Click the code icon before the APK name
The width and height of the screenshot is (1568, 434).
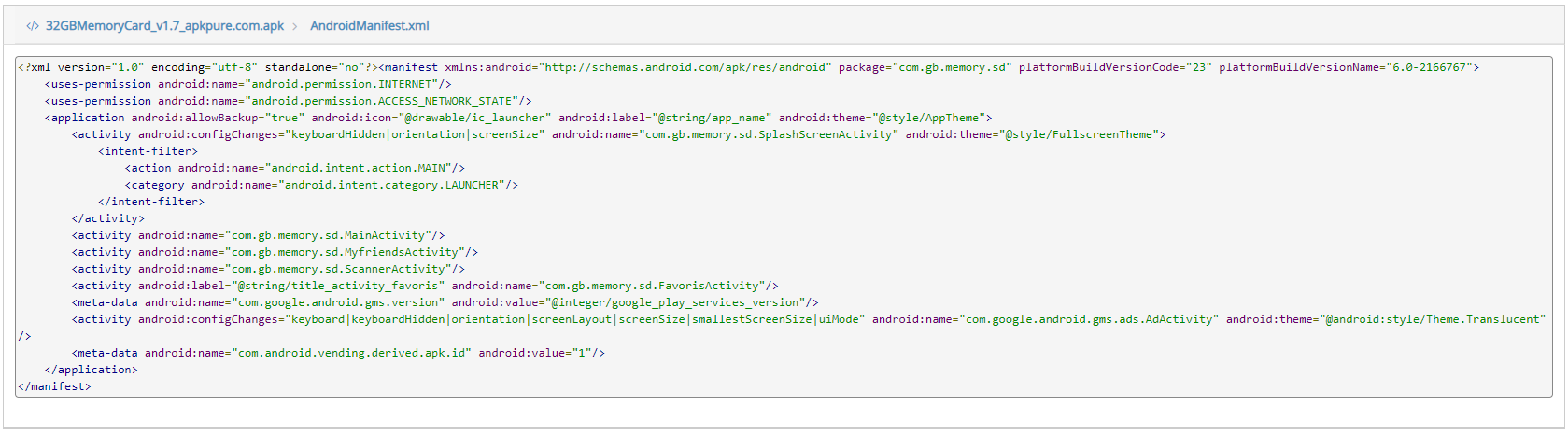33,26
